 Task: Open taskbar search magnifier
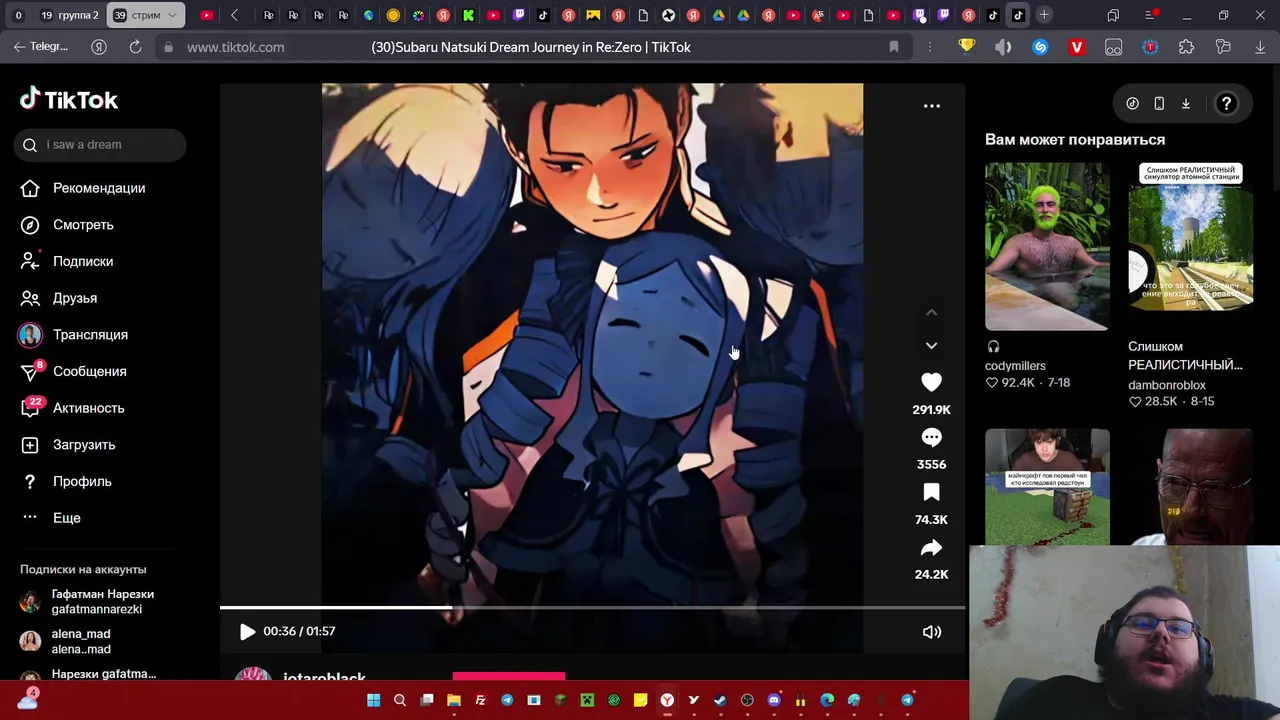click(400, 700)
